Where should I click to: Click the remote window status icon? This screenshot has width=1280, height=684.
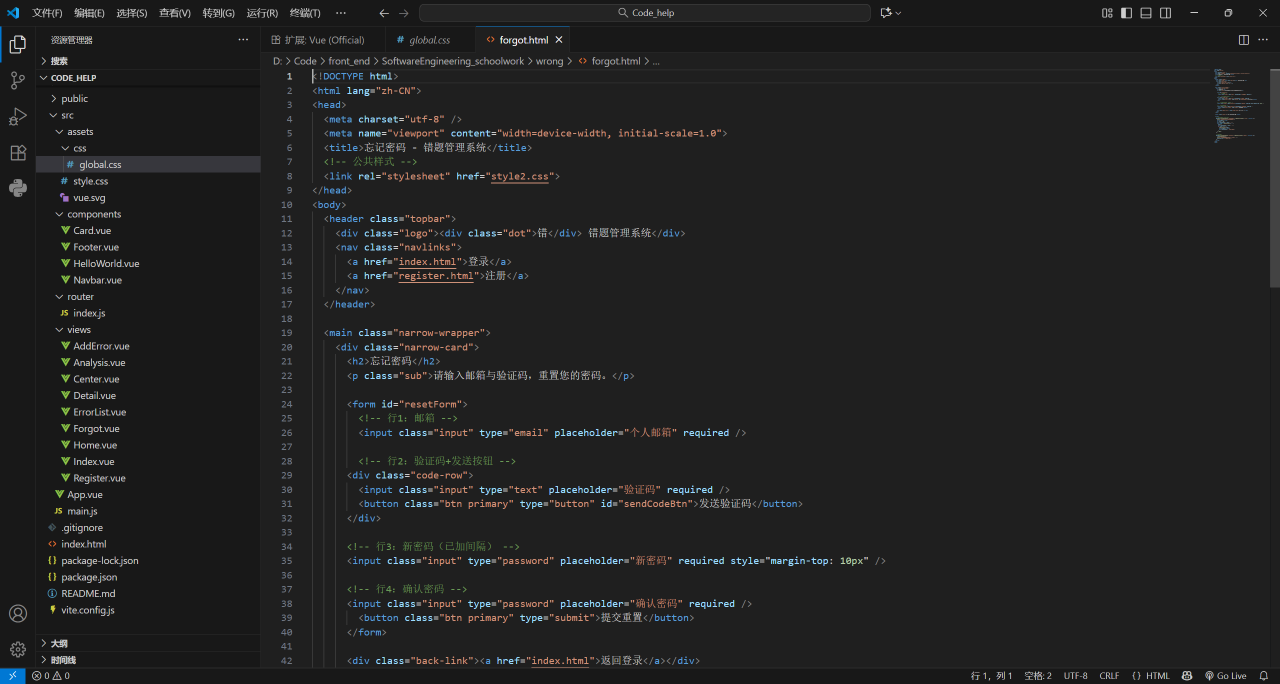point(12,676)
